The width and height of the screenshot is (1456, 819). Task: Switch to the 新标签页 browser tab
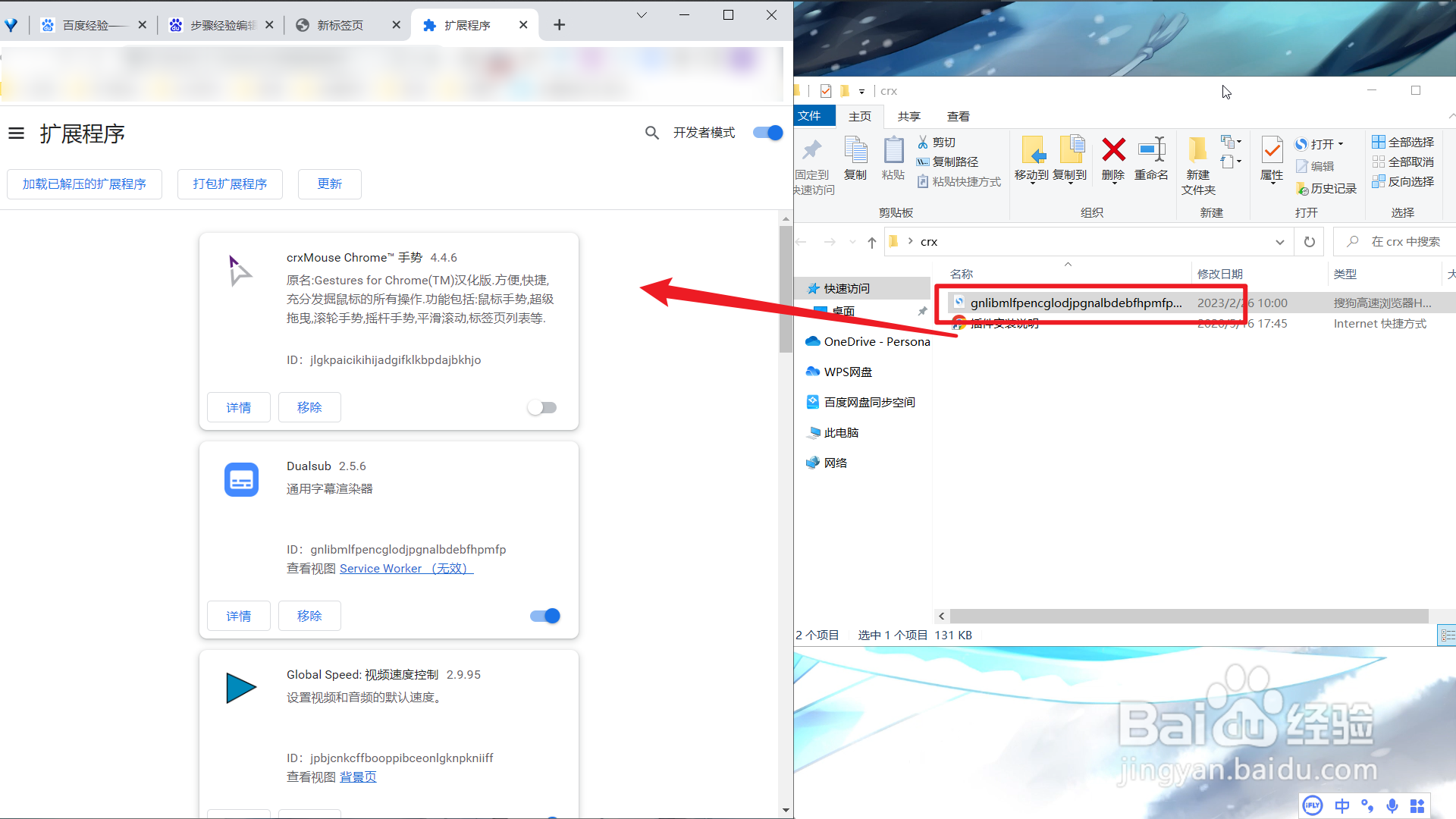pos(347,25)
